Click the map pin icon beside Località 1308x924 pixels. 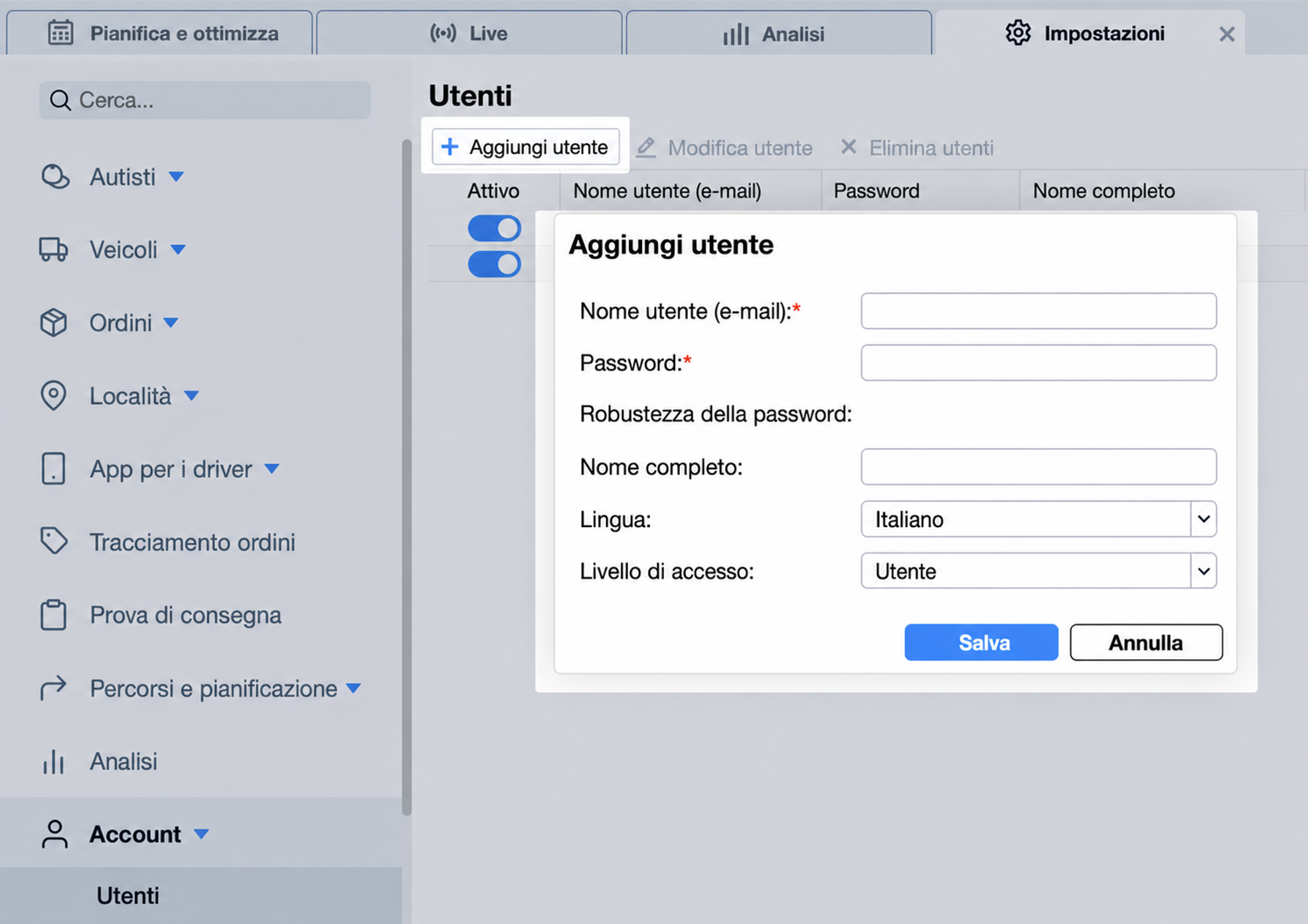coord(53,396)
